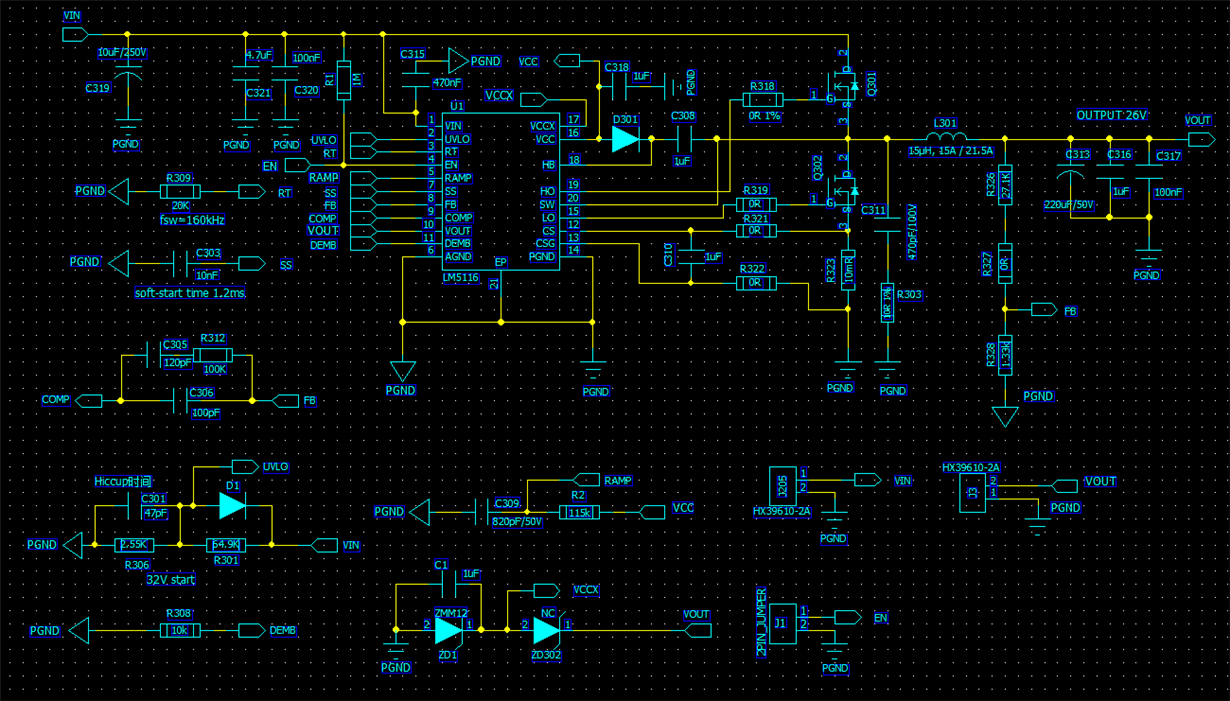This screenshot has height=701, width=1230.
Task: Select the Q302 low-side MOSFET symbol
Action: click(845, 192)
